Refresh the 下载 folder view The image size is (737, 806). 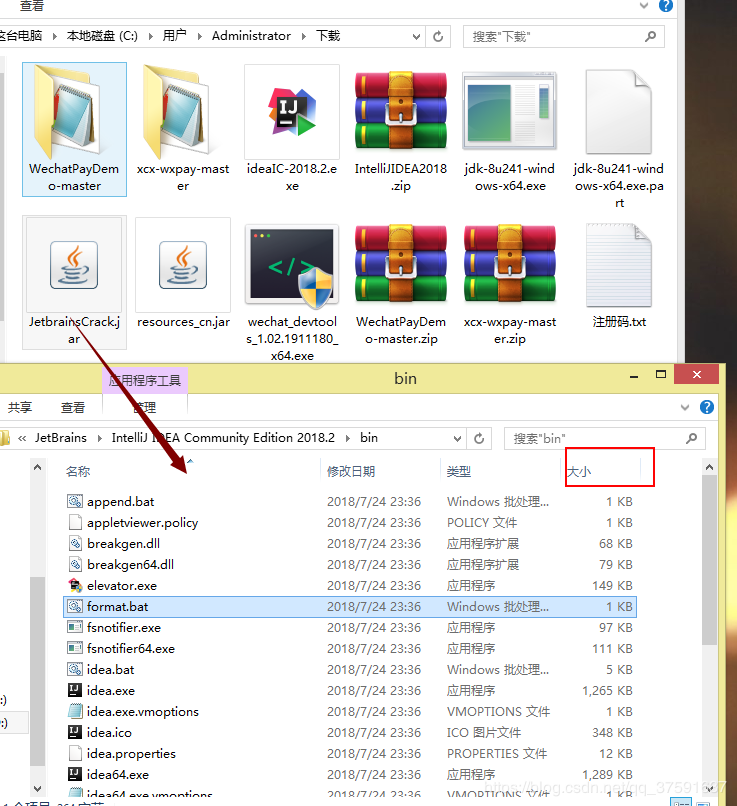[438, 36]
